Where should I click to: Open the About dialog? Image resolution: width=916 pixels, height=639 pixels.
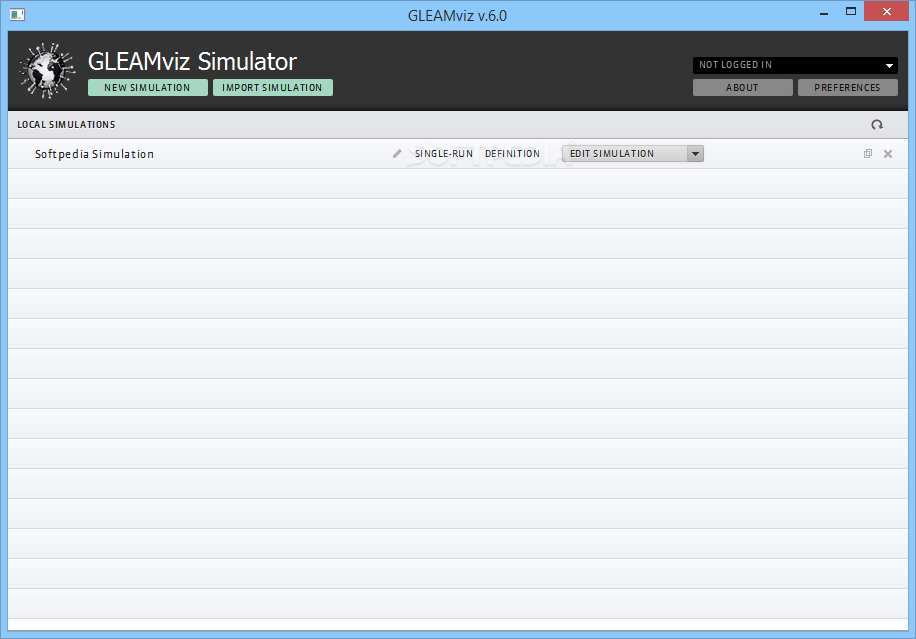[x=742, y=88]
